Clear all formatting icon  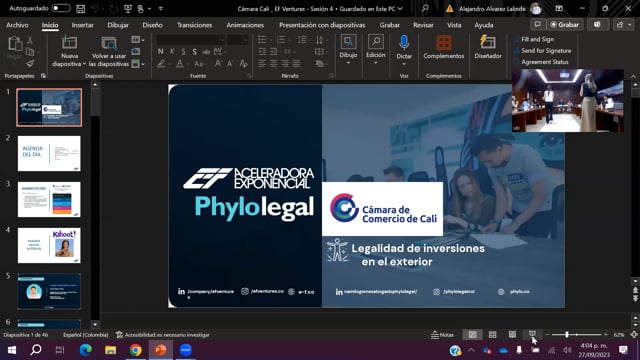(243, 64)
